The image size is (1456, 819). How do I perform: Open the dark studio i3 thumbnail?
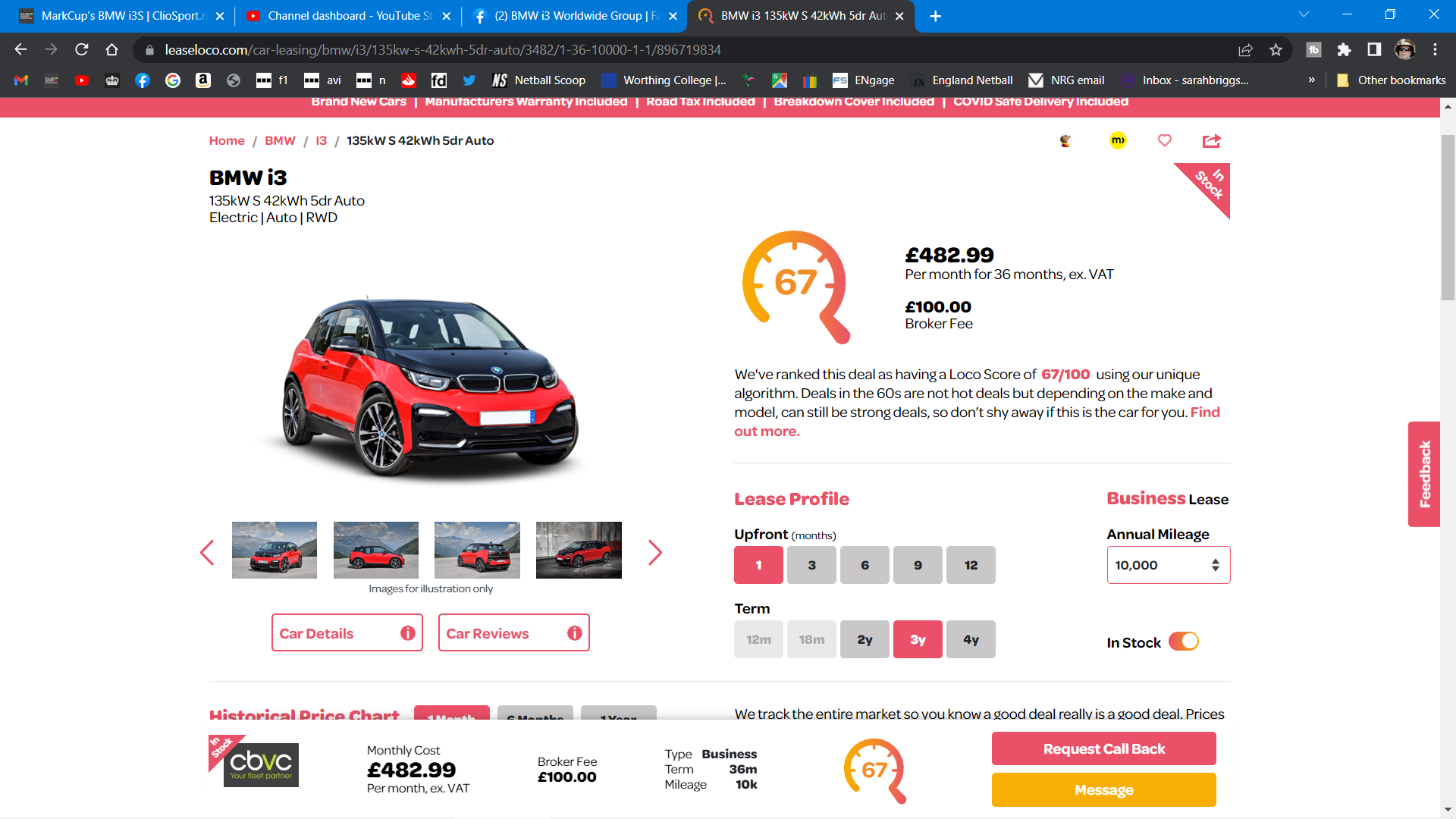pos(579,550)
